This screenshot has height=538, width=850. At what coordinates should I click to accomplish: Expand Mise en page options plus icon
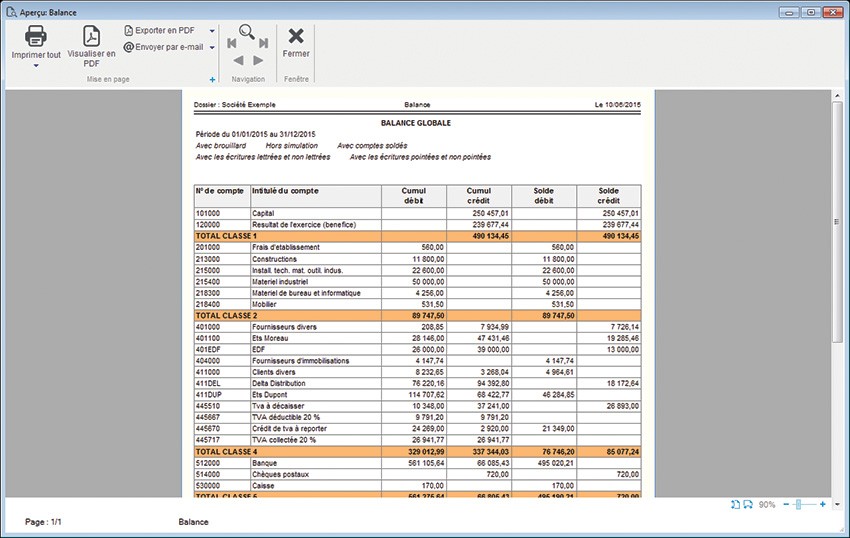point(212,79)
